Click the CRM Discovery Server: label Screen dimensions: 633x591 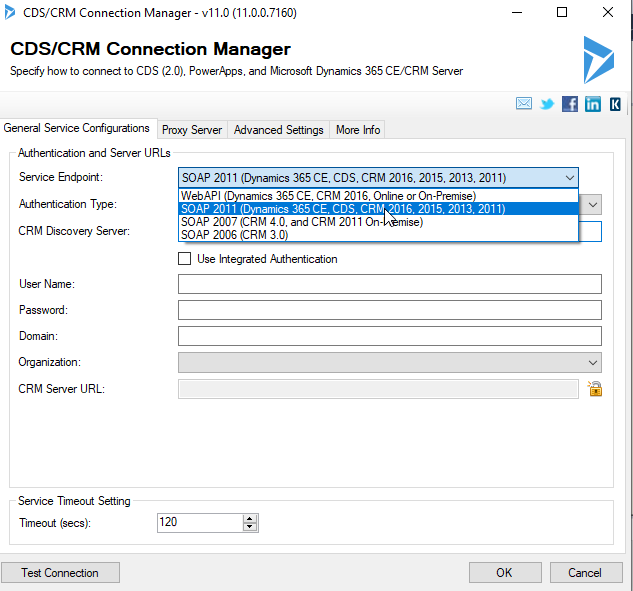pyautogui.click(x=74, y=231)
